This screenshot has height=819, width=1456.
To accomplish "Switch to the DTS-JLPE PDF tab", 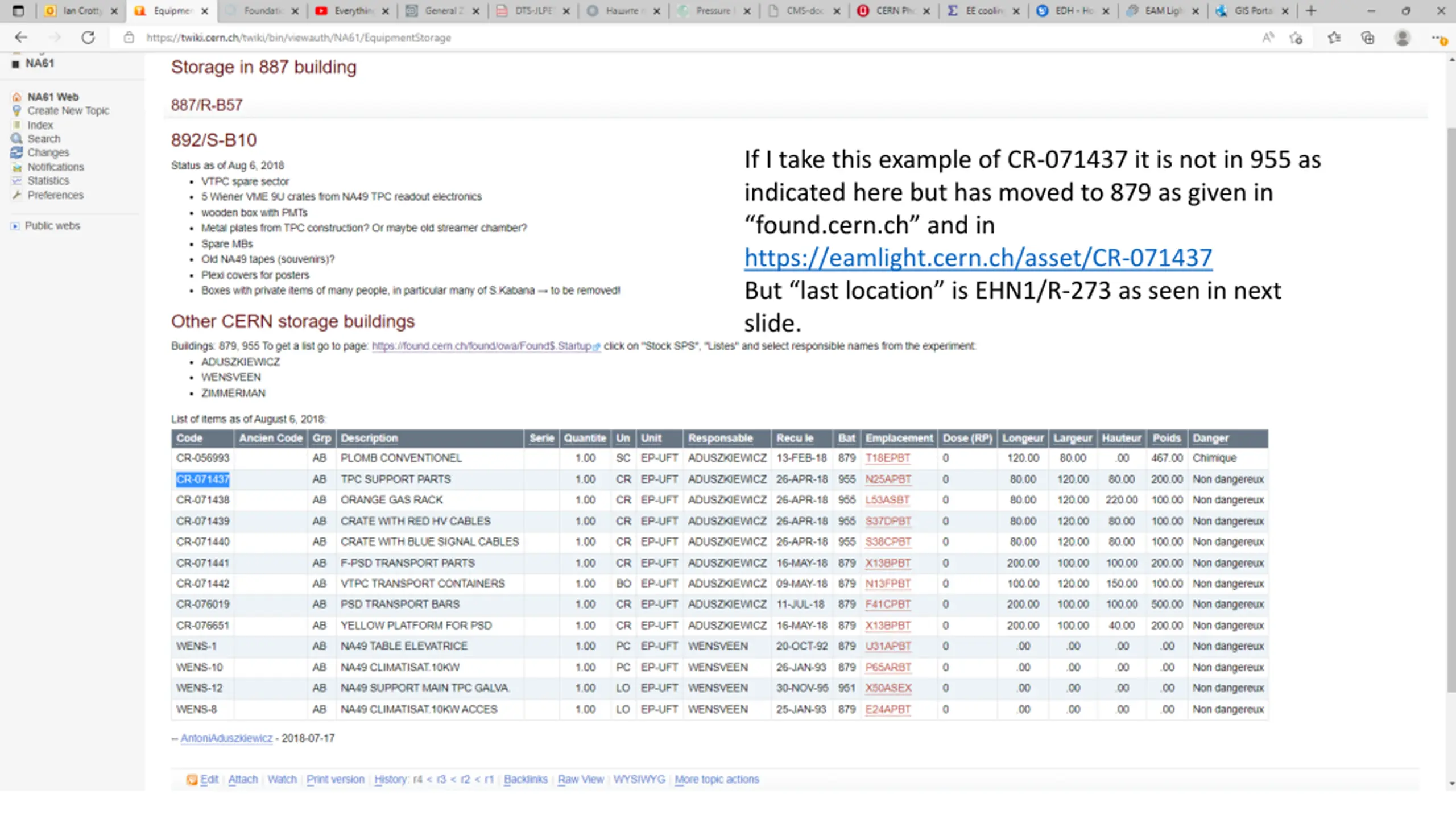I will [533, 11].
